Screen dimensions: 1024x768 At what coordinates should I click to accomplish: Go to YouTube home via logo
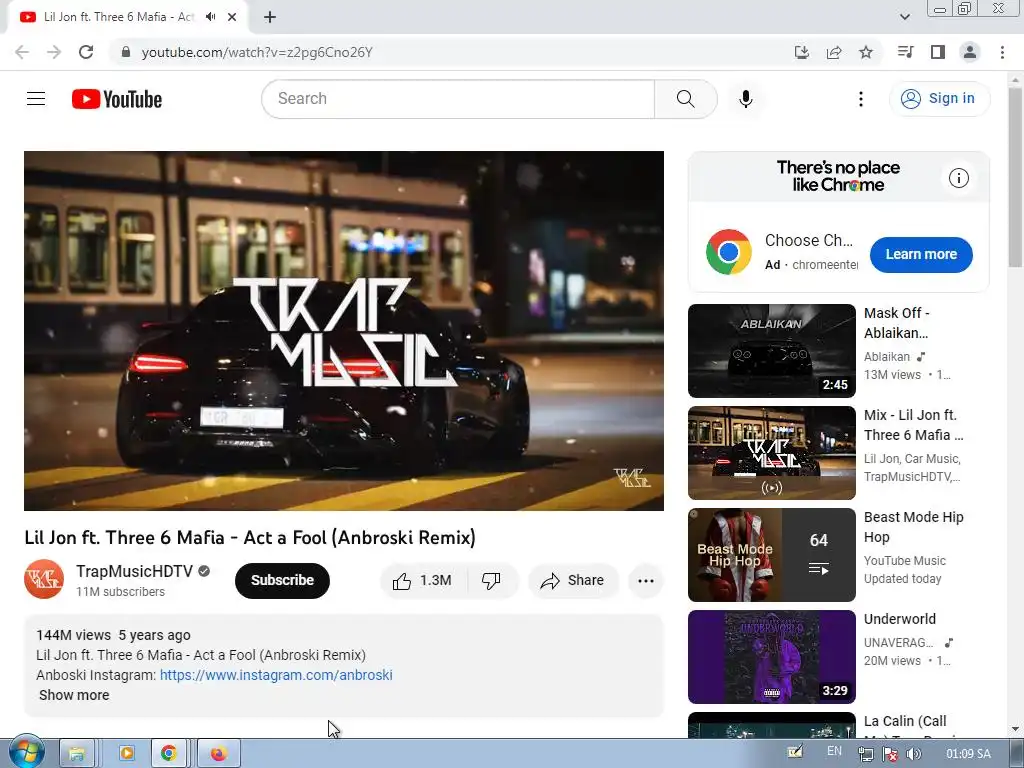click(x=117, y=99)
